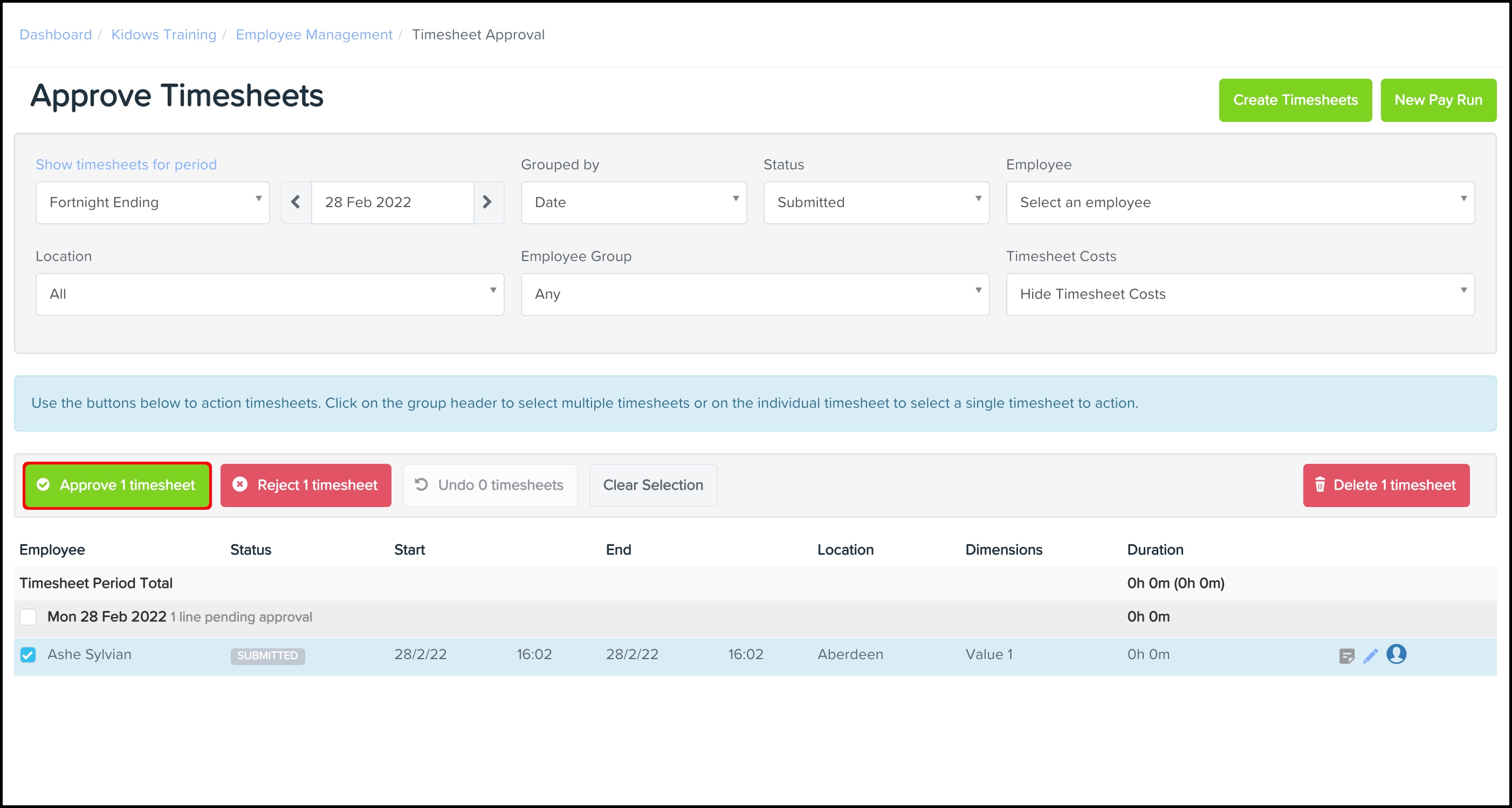Check the Mon 28 Feb 2022 group checkbox

click(x=28, y=617)
